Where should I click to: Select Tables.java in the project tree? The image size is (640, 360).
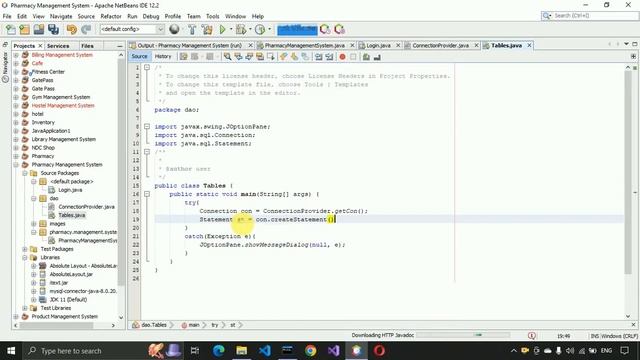click(71, 215)
